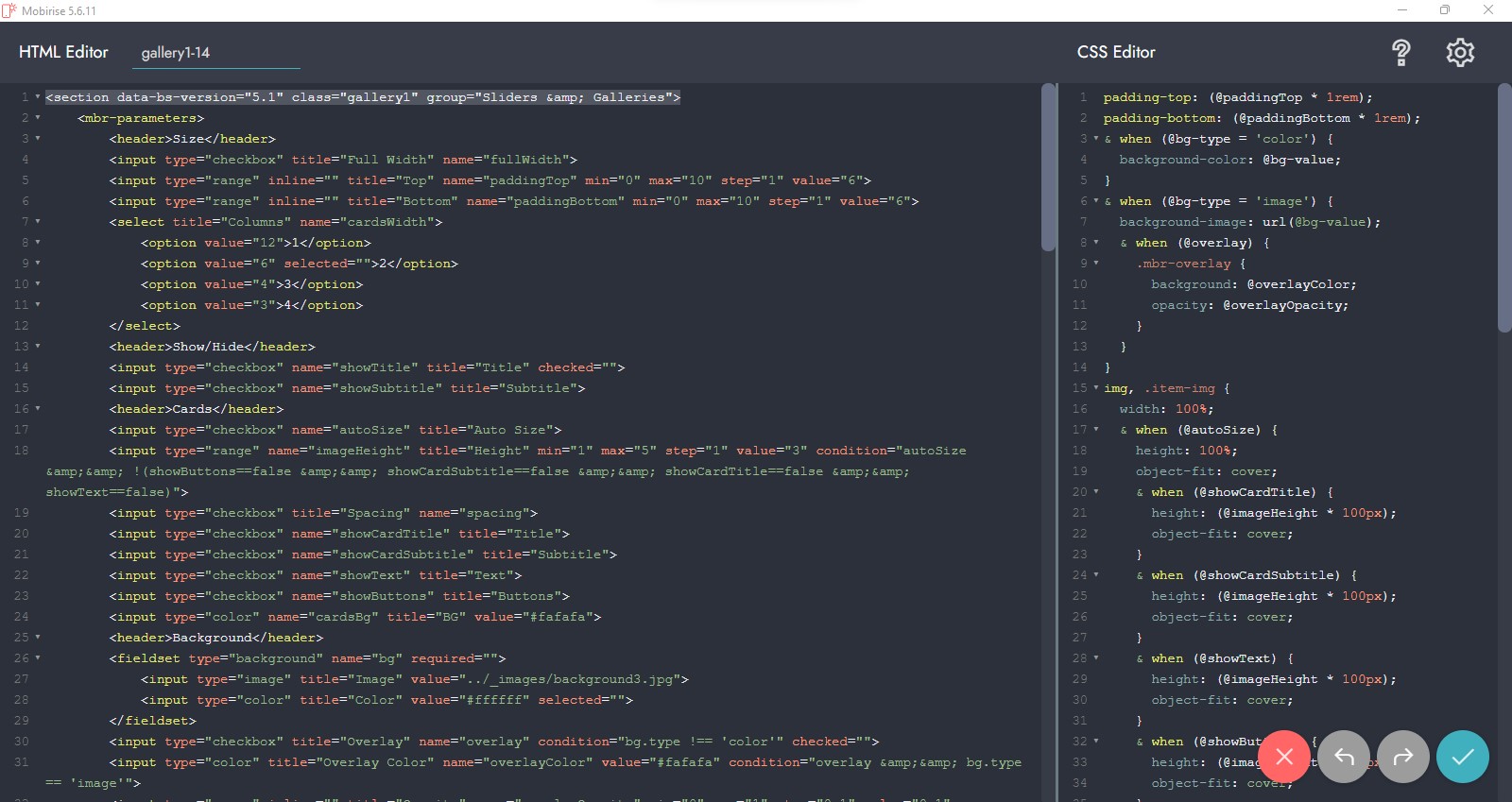This screenshot has width=1512, height=802.
Task: Click the CSS Editor heading
Action: [1116, 52]
